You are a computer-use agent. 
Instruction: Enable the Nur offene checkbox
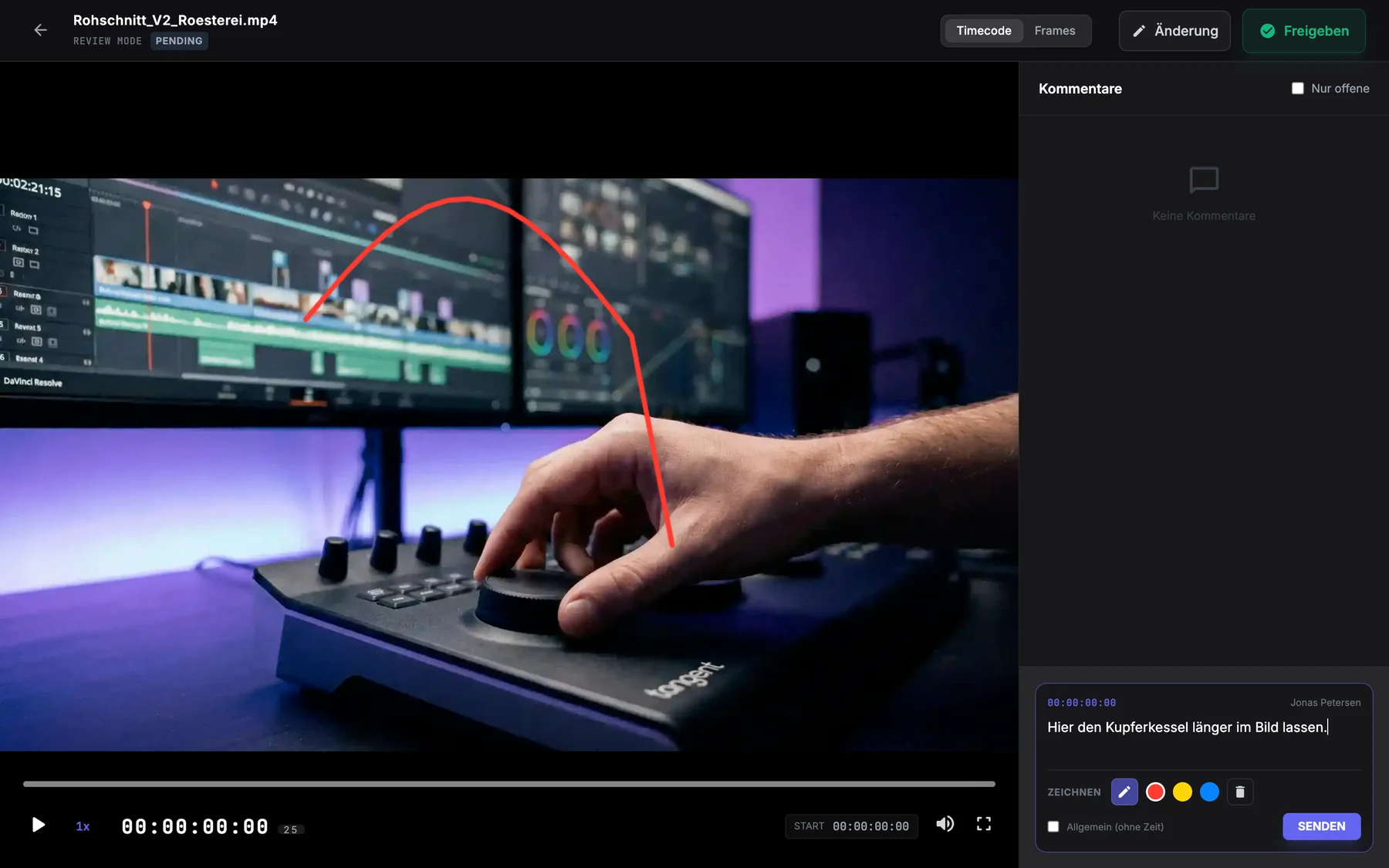(1298, 89)
